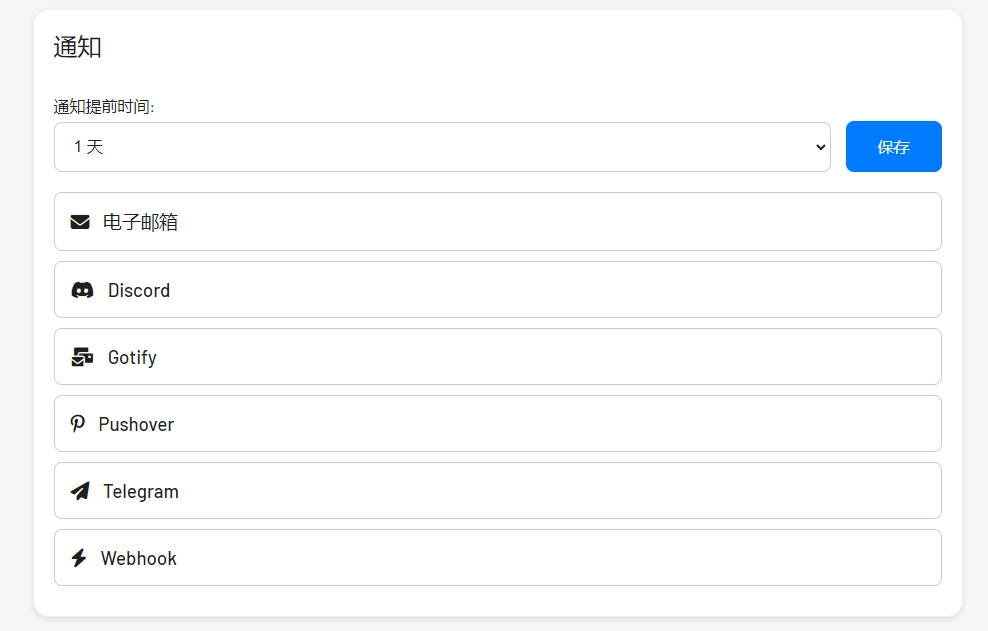This screenshot has width=988, height=631.
Task: Click the 电子邮箱 text label
Action: pos(141,222)
